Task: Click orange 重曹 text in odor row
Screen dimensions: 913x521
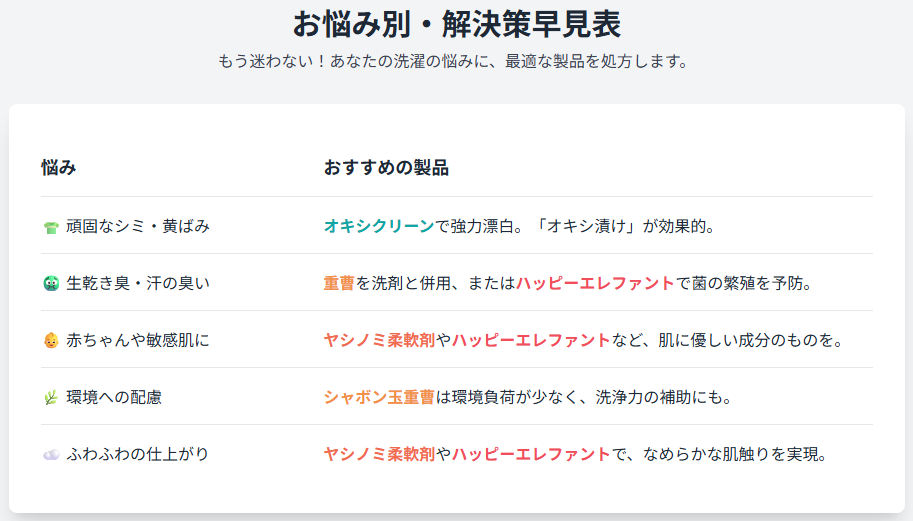Action: click(x=339, y=283)
